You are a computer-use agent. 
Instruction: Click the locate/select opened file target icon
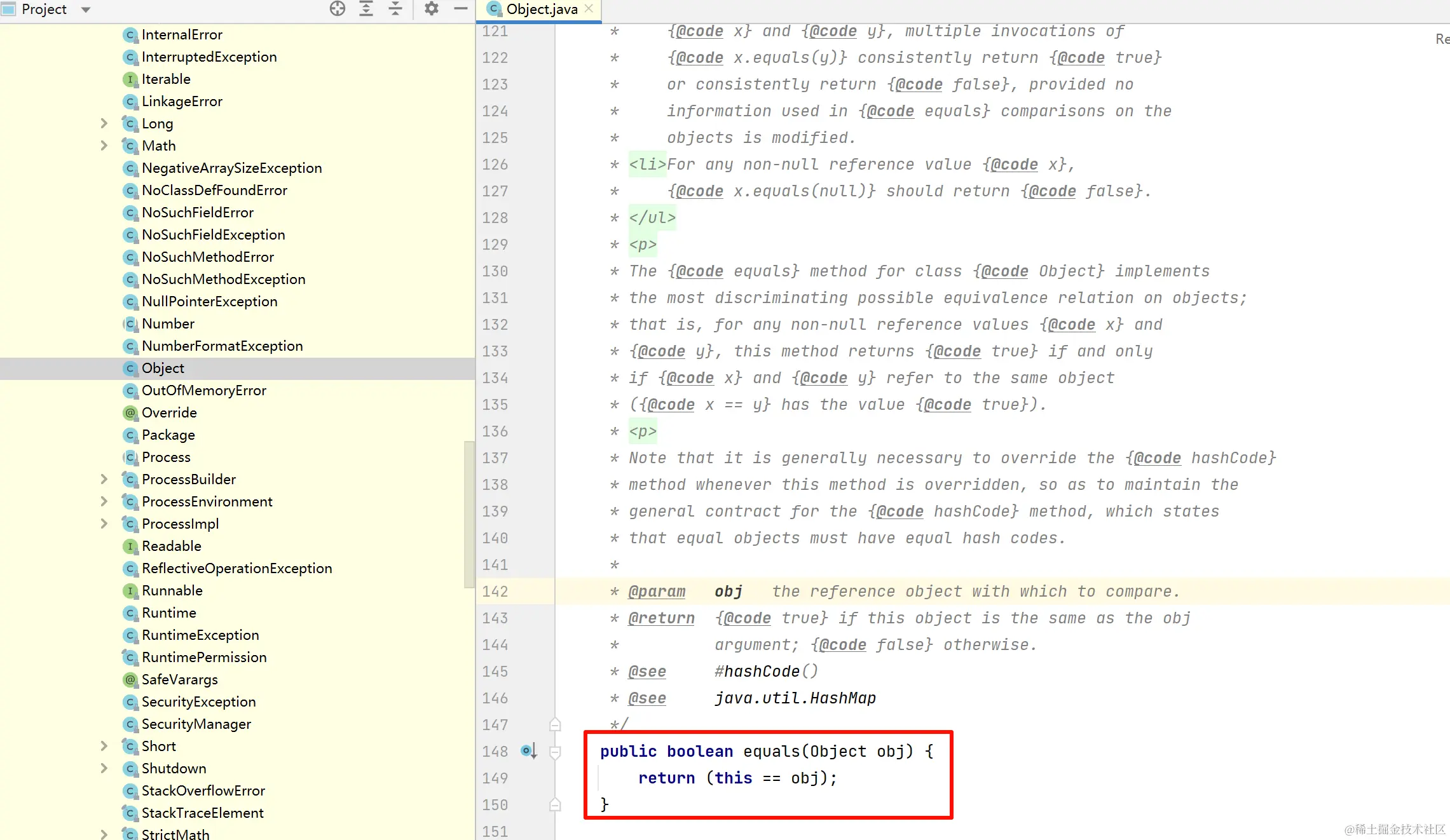click(x=338, y=9)
